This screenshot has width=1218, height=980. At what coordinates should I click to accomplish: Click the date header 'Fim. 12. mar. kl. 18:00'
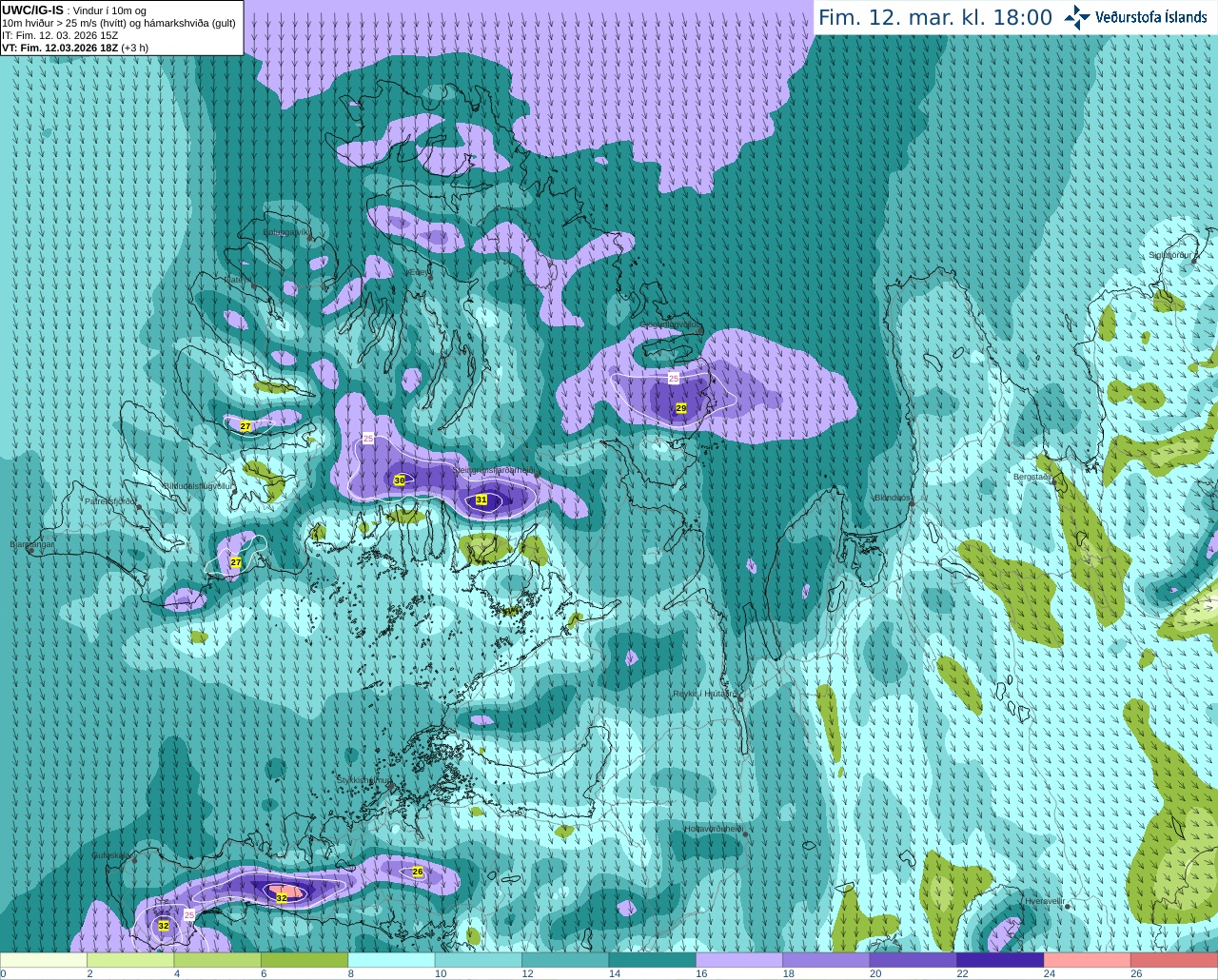(x=935, y=17)
